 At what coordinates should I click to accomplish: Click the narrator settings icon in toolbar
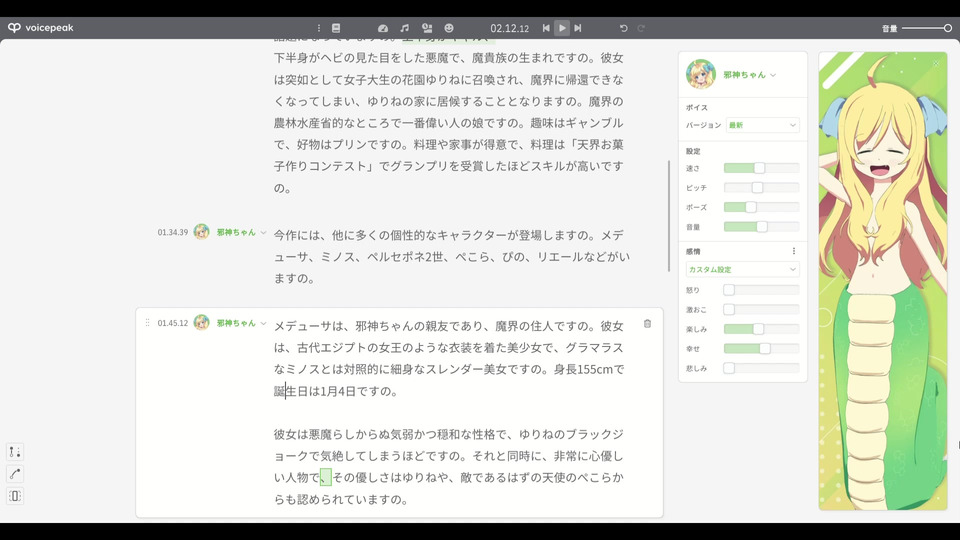point(427,28)
